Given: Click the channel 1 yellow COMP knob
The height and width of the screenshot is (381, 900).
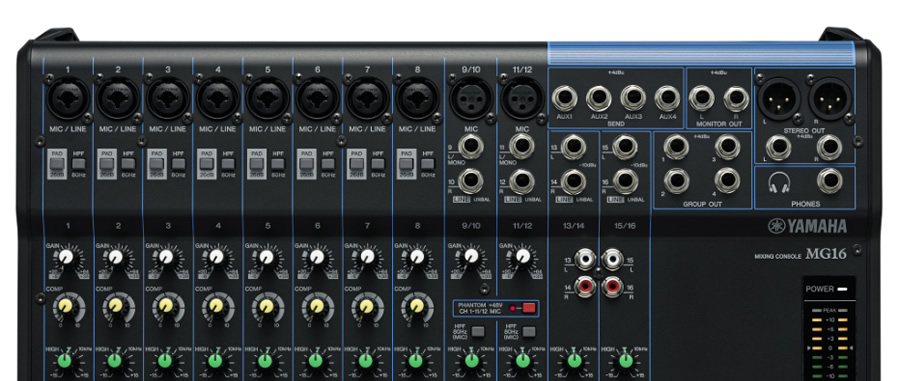Looking at the screenshot, I should (66, 306).
